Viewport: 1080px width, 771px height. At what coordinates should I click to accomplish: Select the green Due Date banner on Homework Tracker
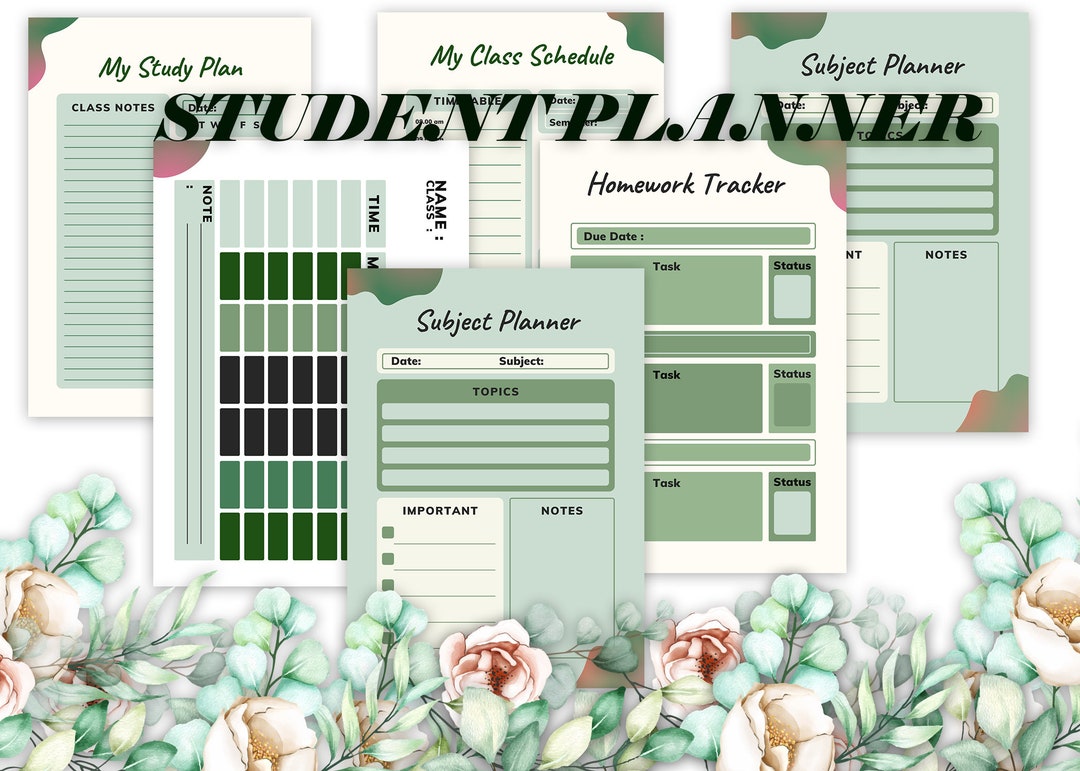(694, 236)
